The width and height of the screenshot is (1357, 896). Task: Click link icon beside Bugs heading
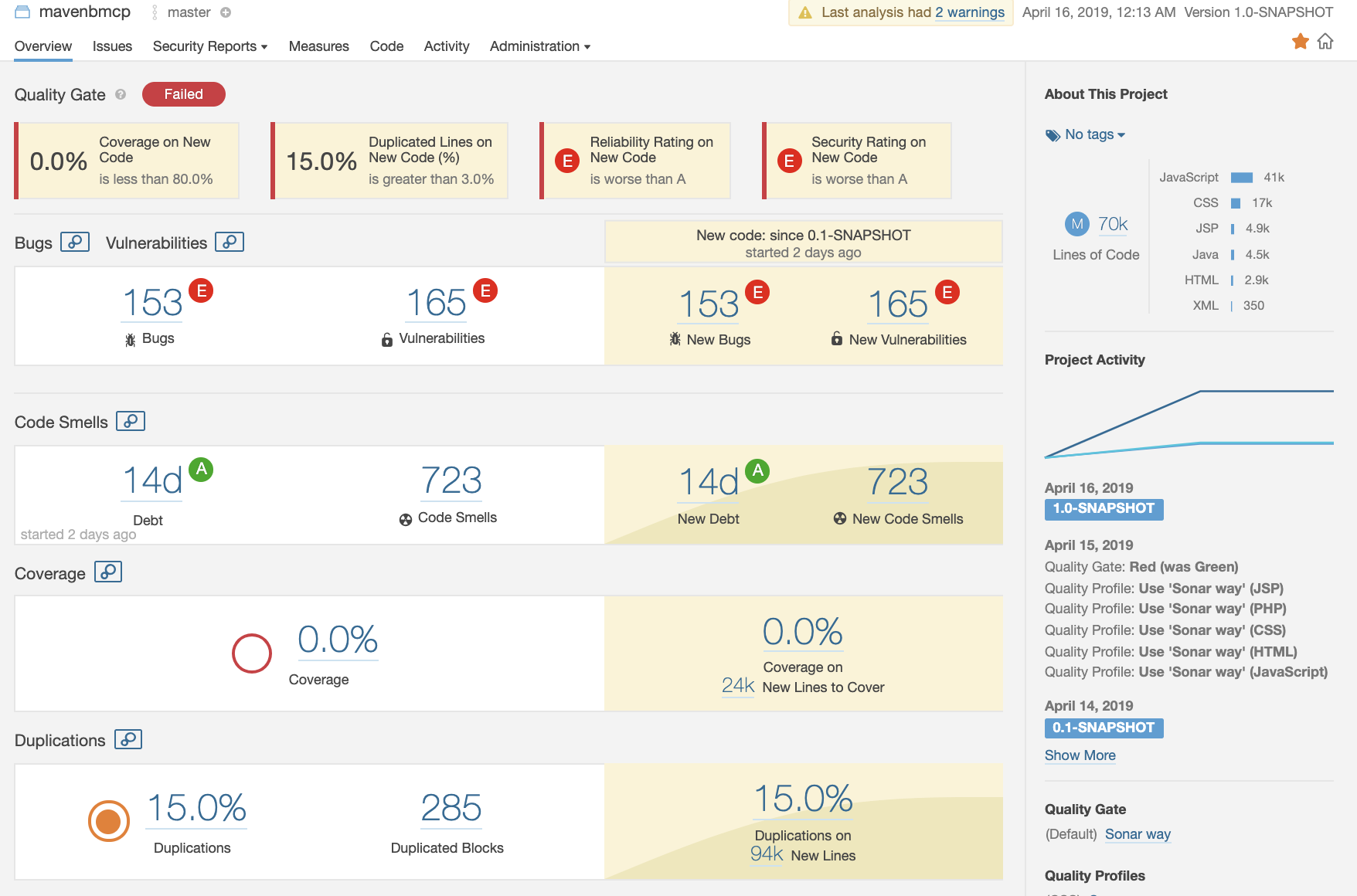[x=75, y=242]
